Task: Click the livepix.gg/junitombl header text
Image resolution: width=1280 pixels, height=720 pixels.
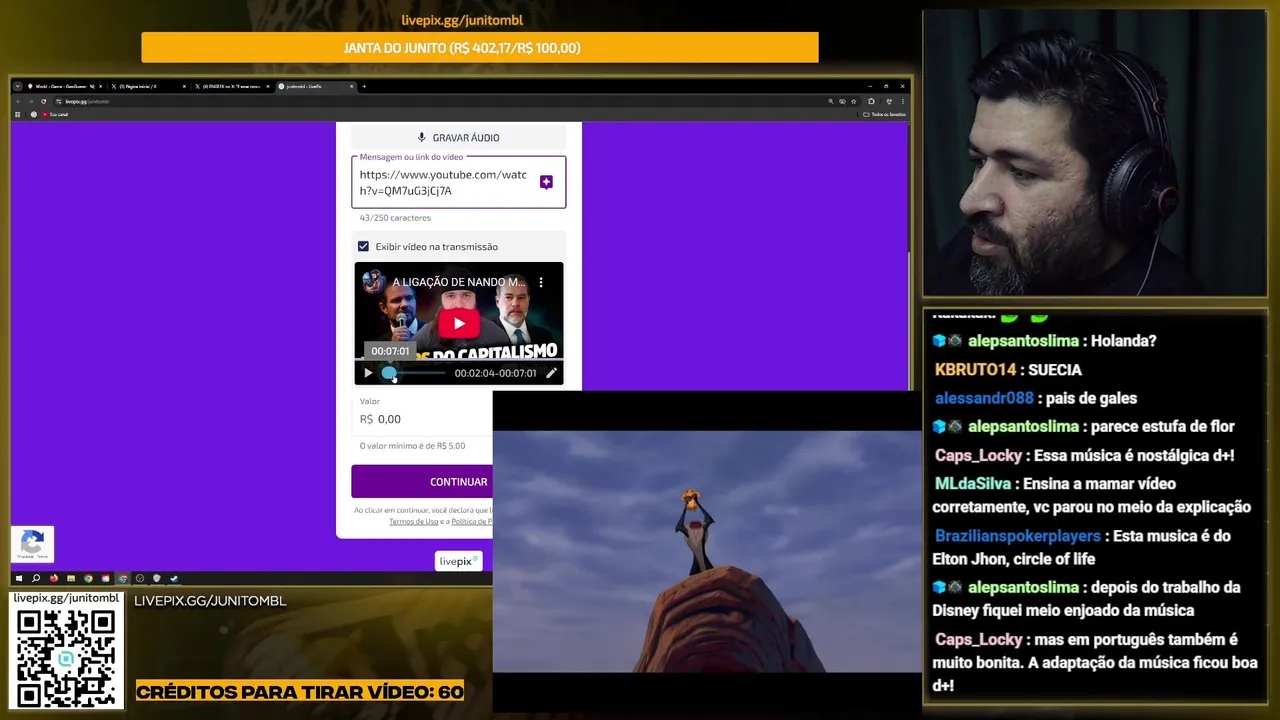Action: tap(462, 20)
